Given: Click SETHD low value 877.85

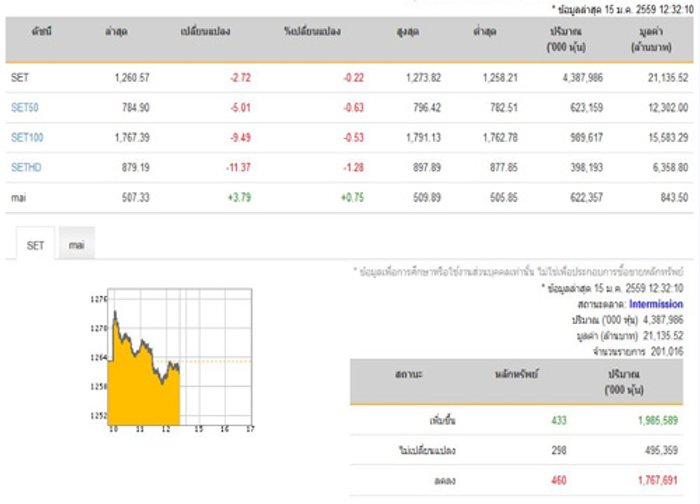Looking at the screenshot, I should pos(504,167).
